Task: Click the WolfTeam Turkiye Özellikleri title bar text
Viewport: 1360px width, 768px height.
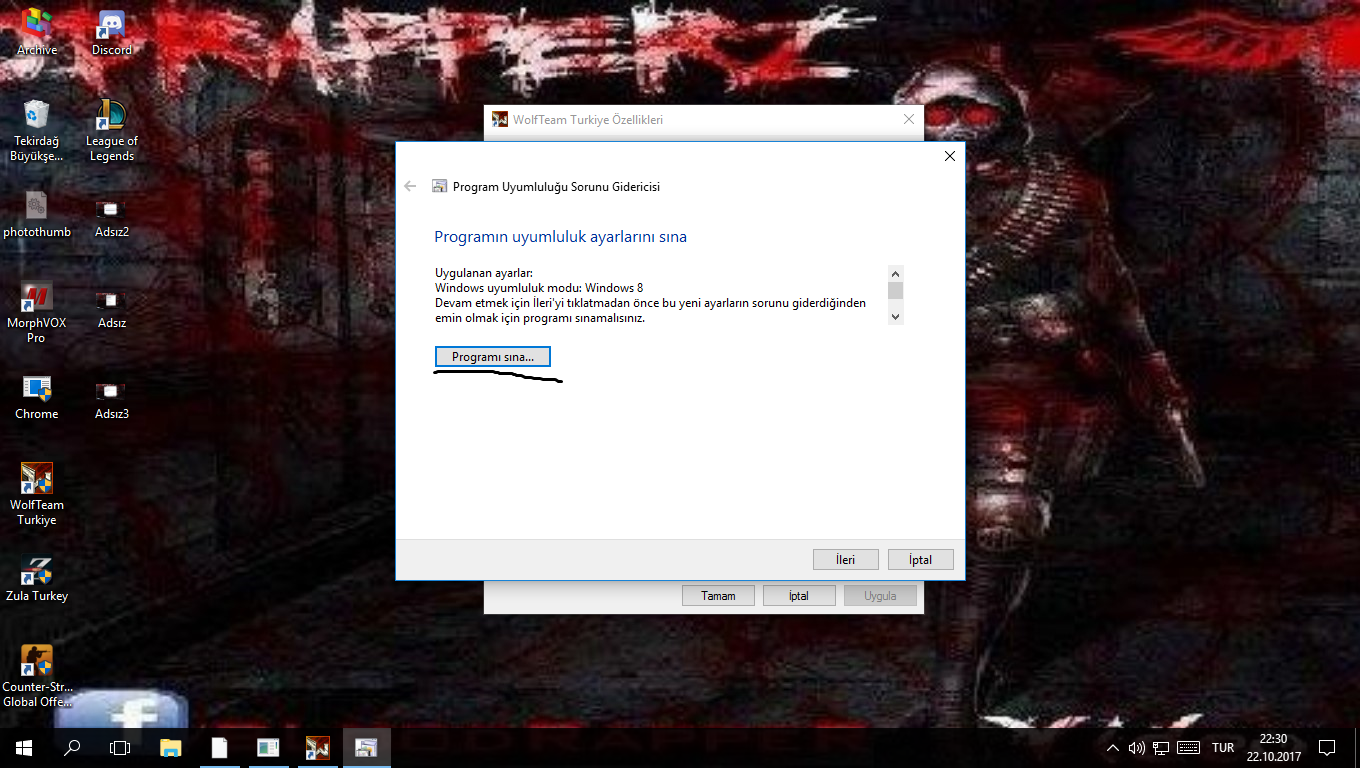Action: (x=588, y=120)
